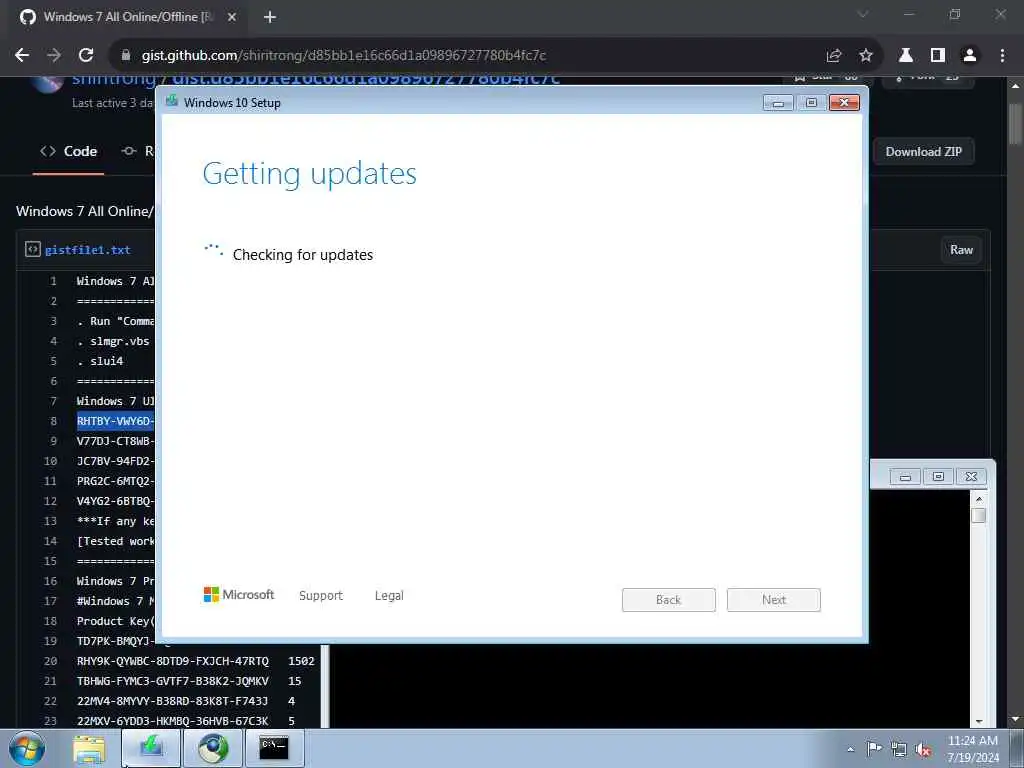The image size is (1024, 768).
Task: Toggle the browser side panel
Action: pos(938,56)
